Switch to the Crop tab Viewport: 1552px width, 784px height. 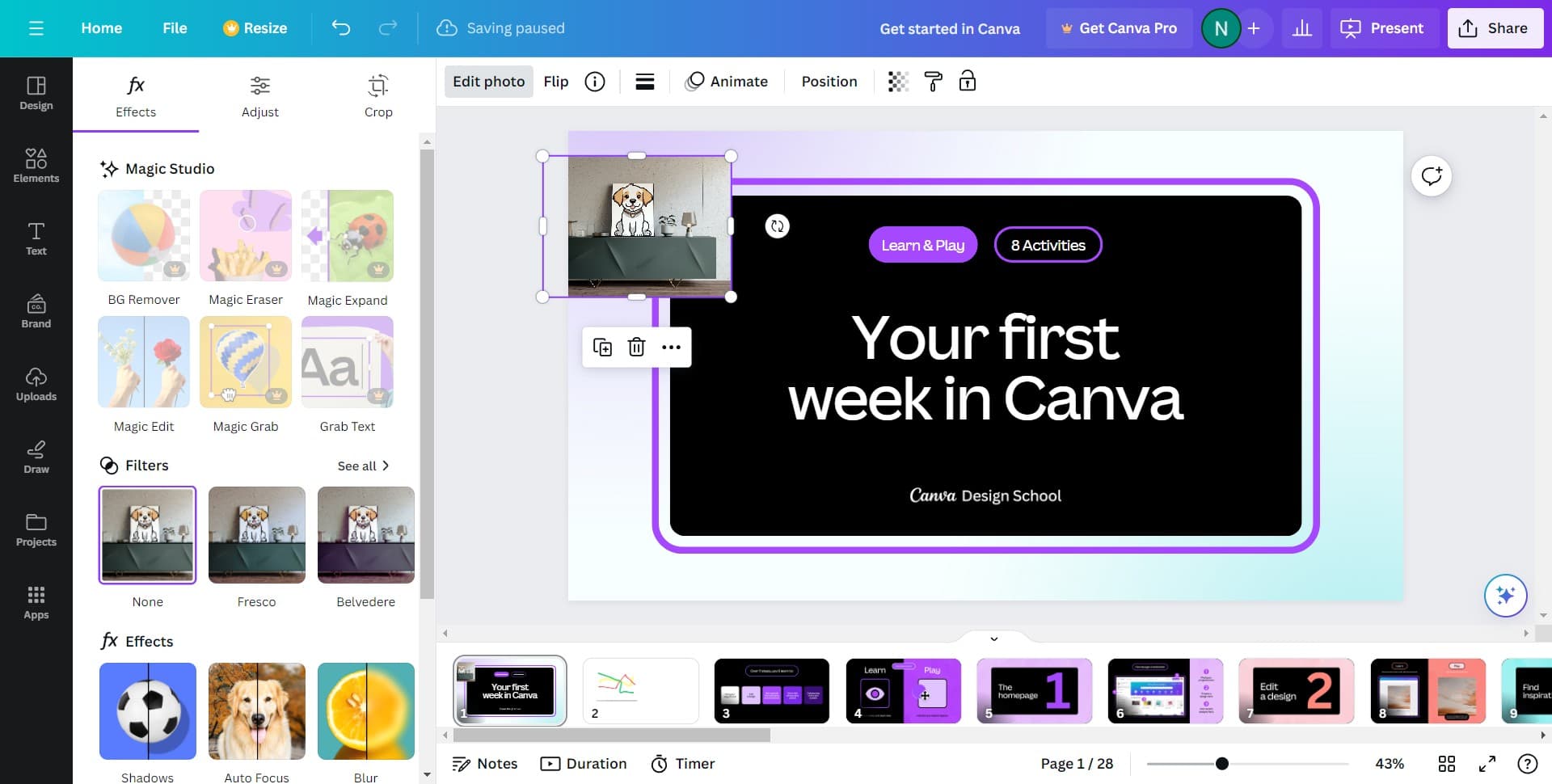[378, 96]
